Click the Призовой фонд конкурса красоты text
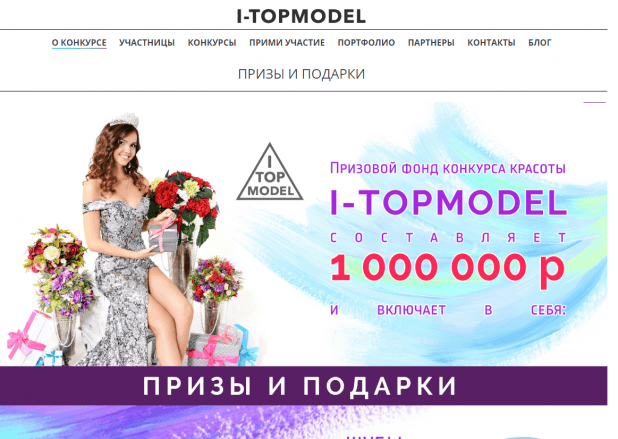618x439 pixels. pos(448,168)
